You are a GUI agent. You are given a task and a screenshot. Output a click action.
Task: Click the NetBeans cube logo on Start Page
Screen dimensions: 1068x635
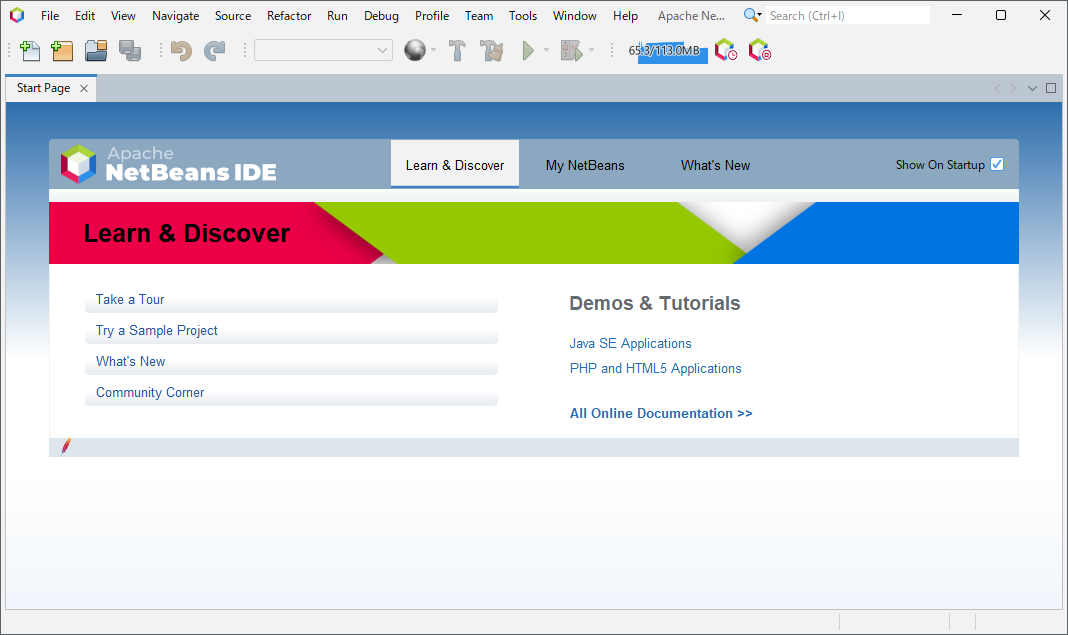[78, 164]
